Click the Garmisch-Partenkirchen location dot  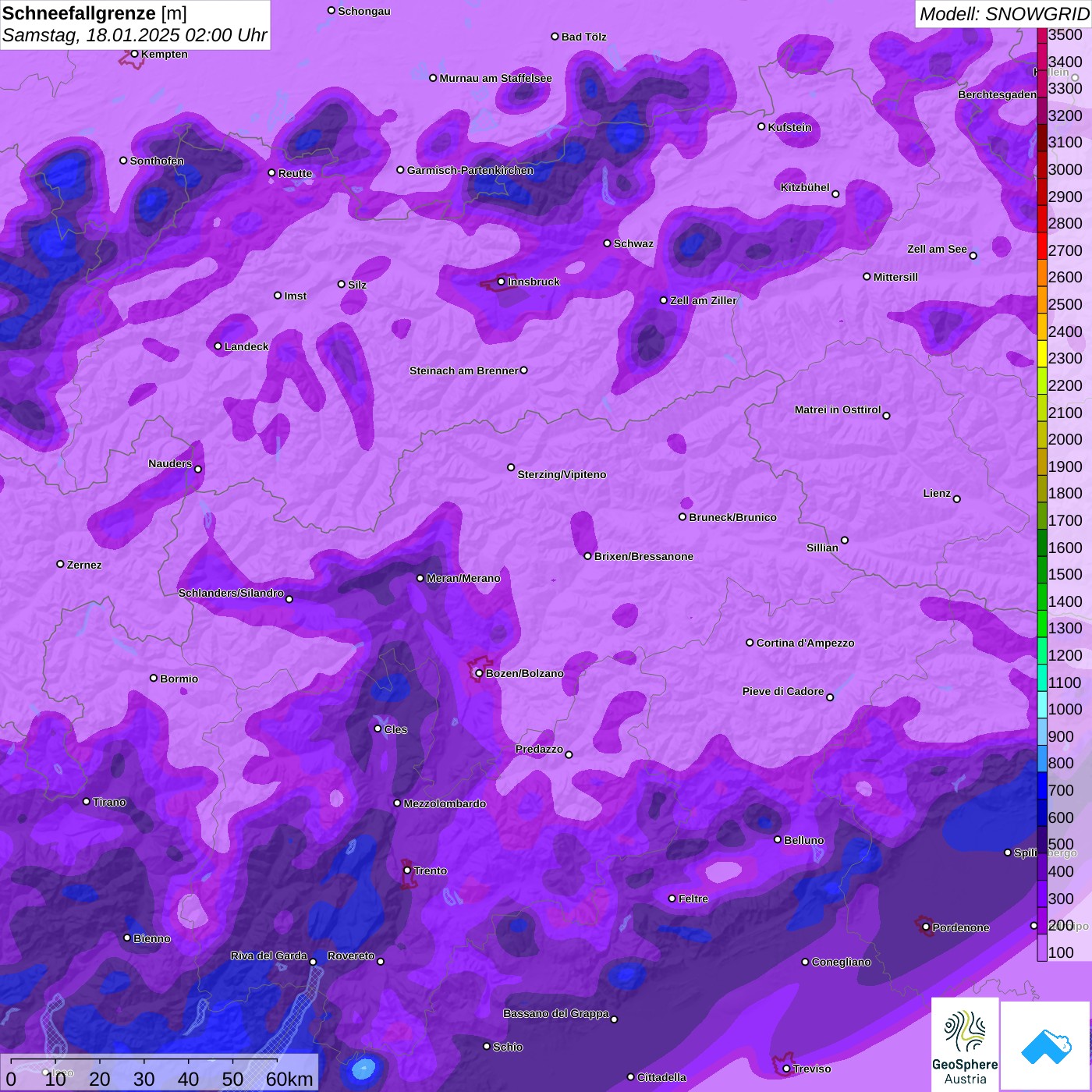tap(400, 169)
